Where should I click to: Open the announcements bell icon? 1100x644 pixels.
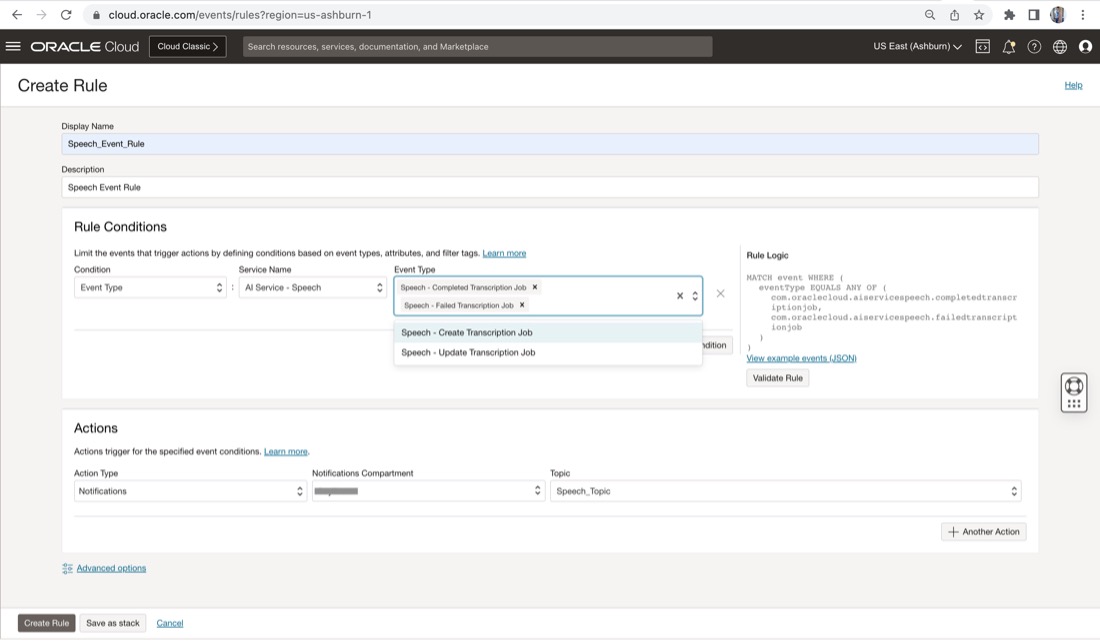(1008, 46)
